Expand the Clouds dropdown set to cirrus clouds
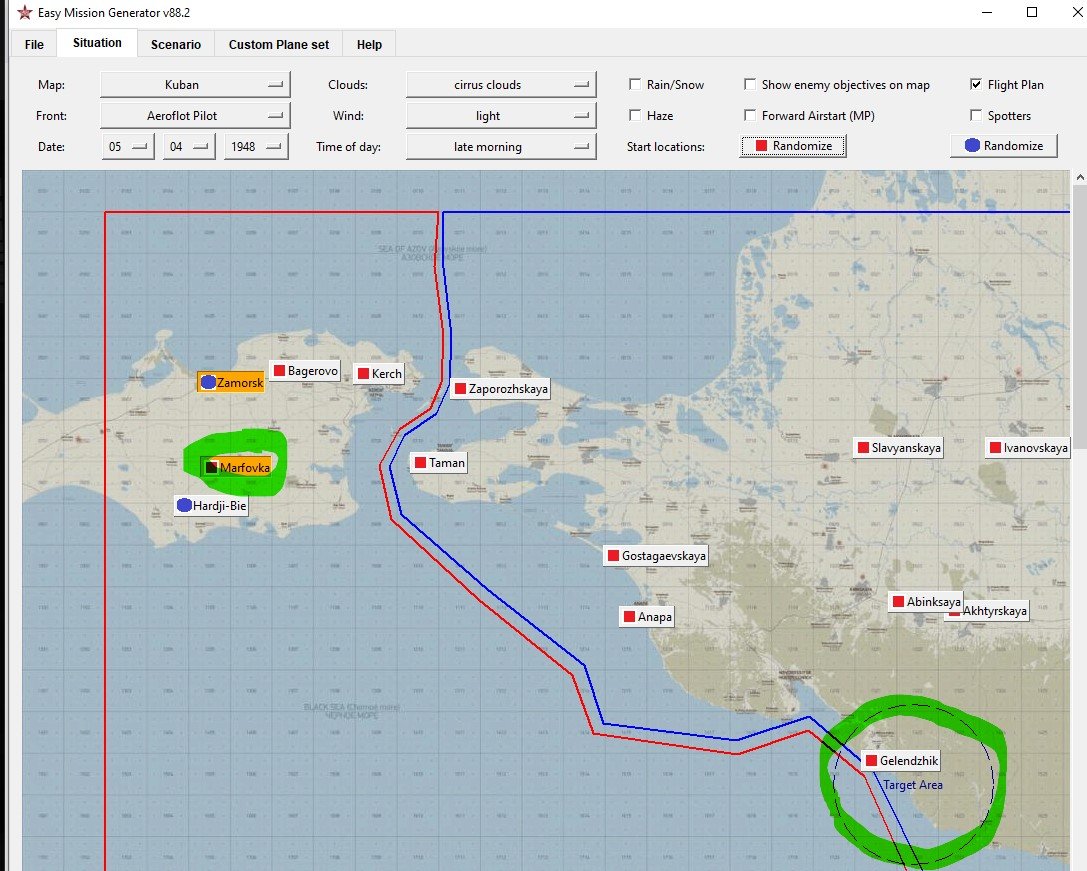 [x=500, y=85]
